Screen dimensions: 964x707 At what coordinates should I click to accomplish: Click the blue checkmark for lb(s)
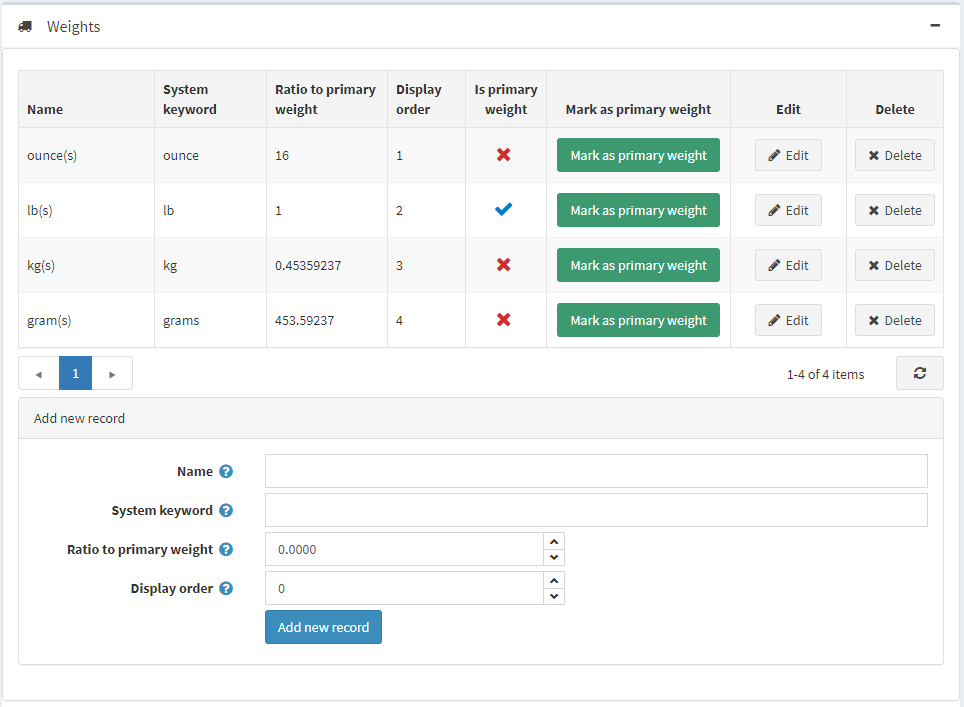pyautogui.click(x=504, y=210)
